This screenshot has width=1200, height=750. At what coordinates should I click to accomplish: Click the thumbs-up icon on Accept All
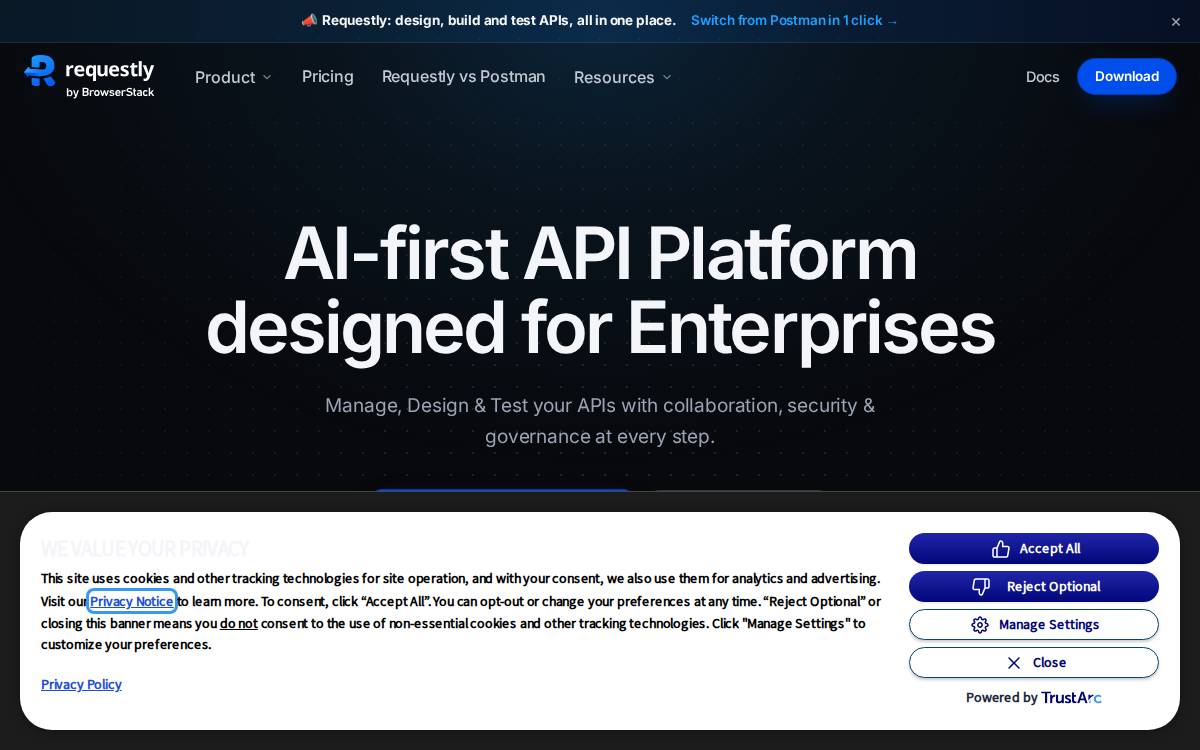[1000, 549]
